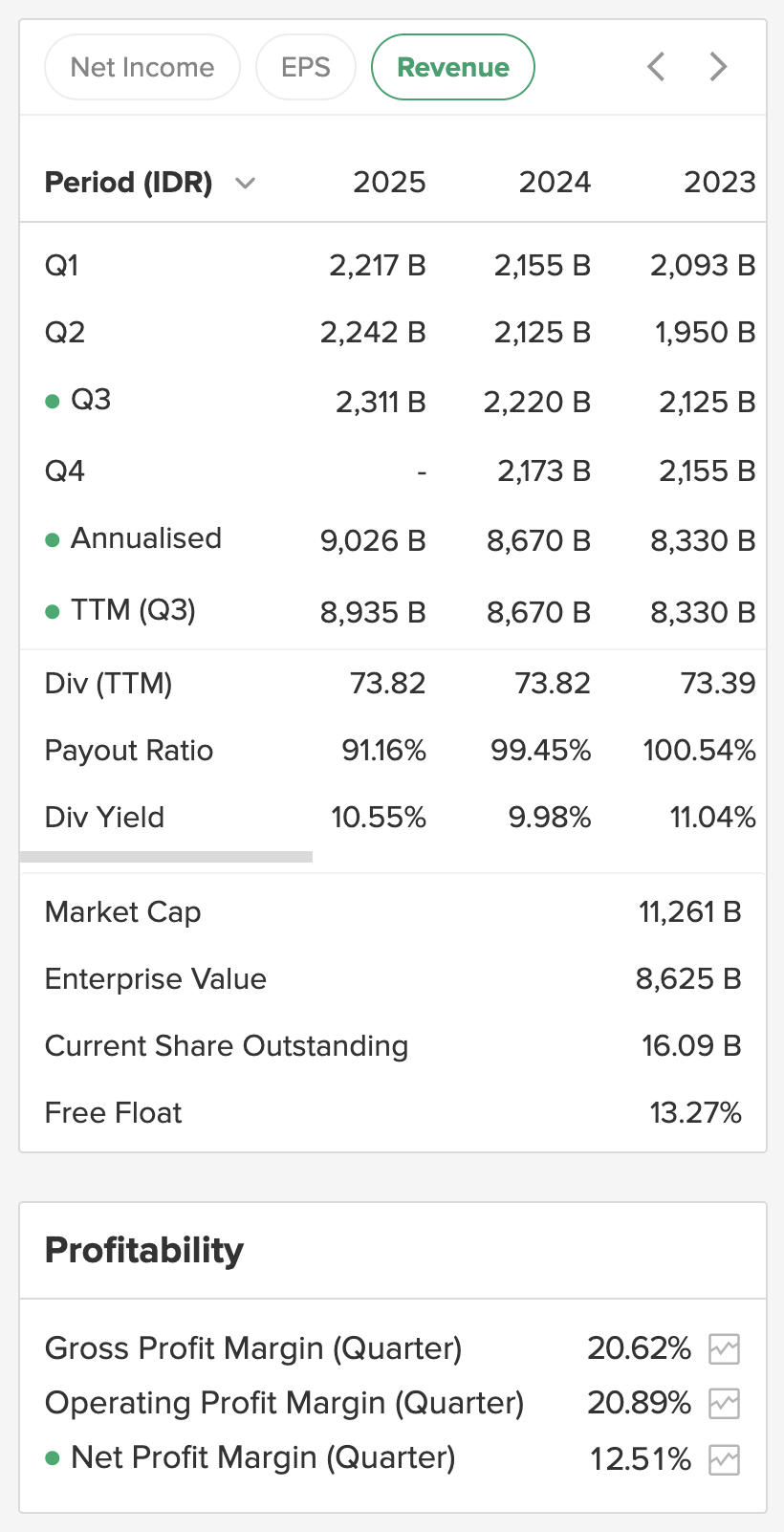Click the Market Cap value
This screenshot has width=784, height=1532.
[689, 912]
